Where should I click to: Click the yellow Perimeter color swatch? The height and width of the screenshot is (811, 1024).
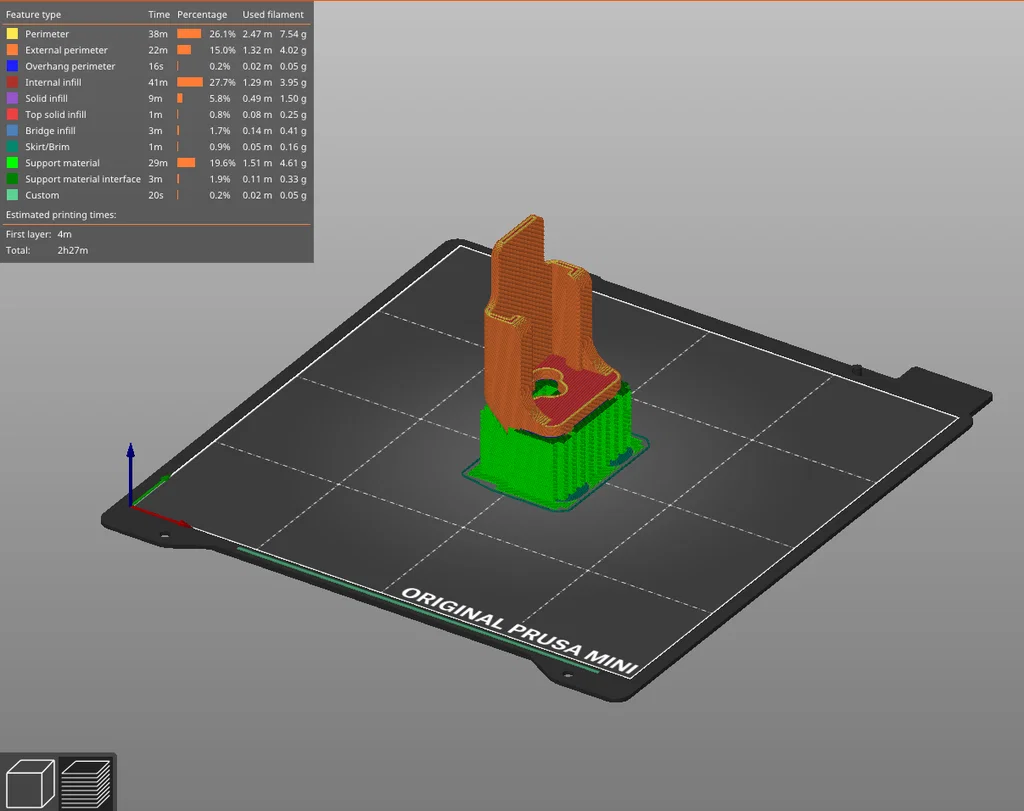12,33
